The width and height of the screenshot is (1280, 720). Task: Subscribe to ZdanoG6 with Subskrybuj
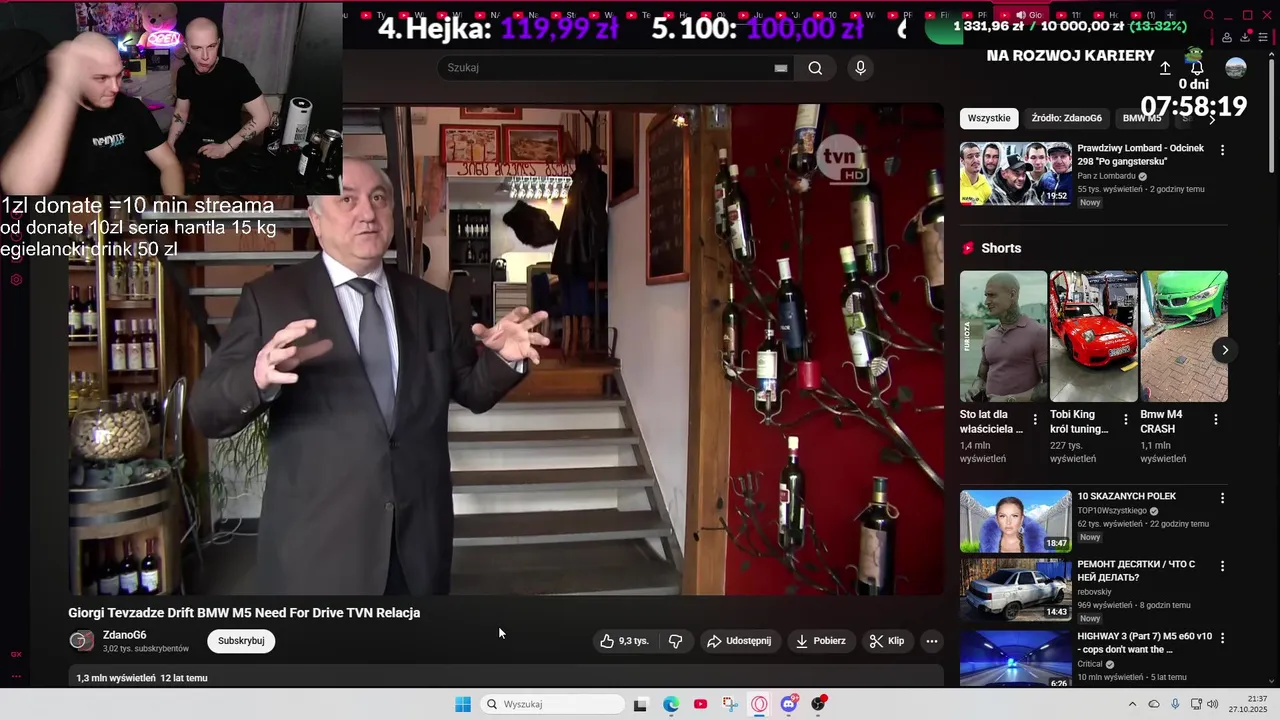[x=241, y=641]
